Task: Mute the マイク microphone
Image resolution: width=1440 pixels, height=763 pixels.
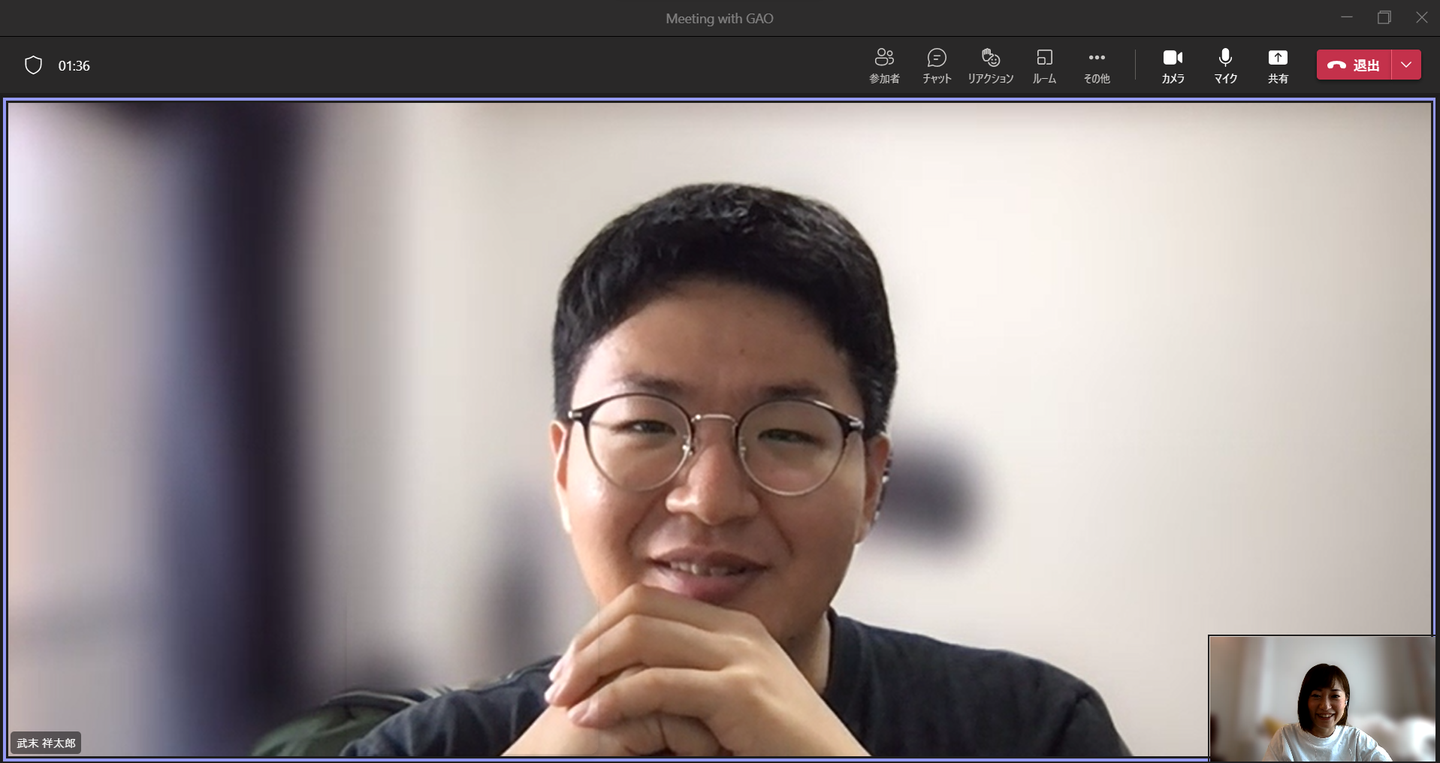Action: click(1225, 65)
